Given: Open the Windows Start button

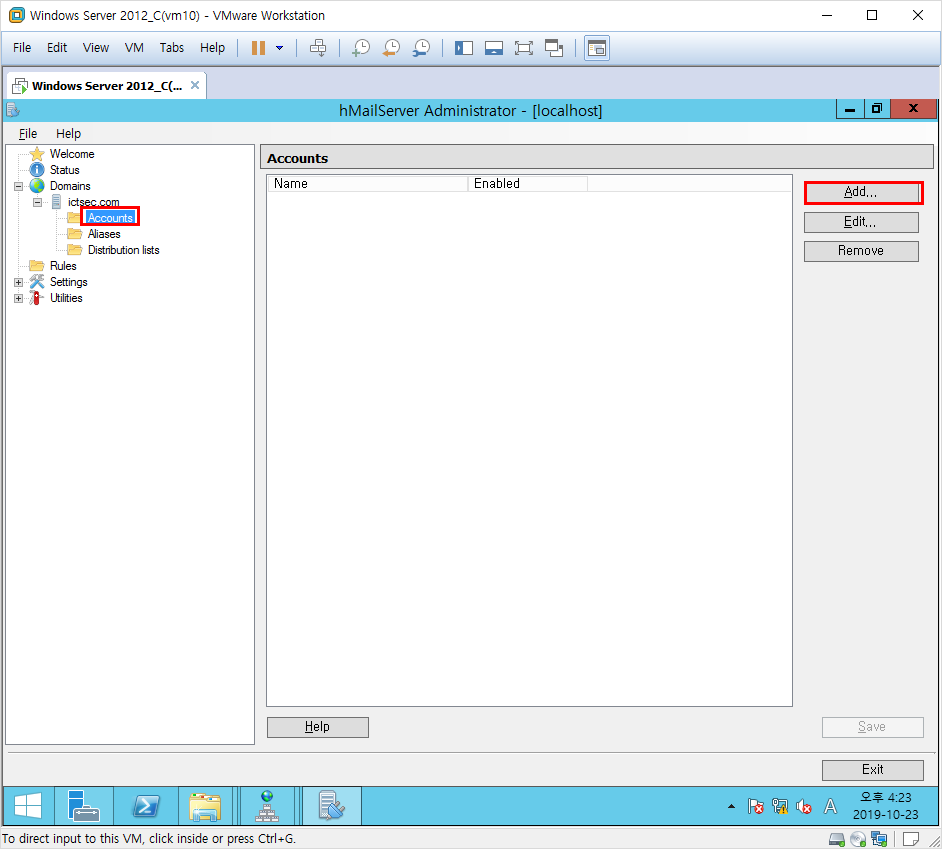Looking at the screenshot, I should pos(28,806).
